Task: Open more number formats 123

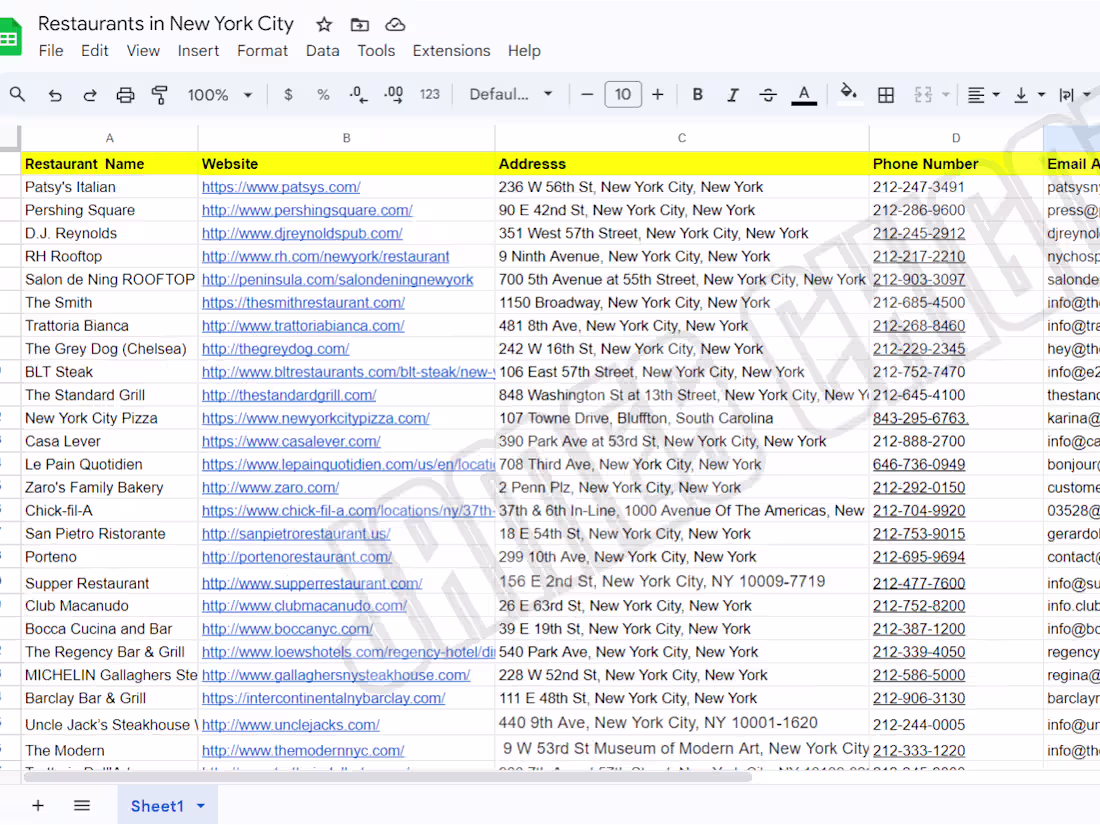Action: click(429, 94)
